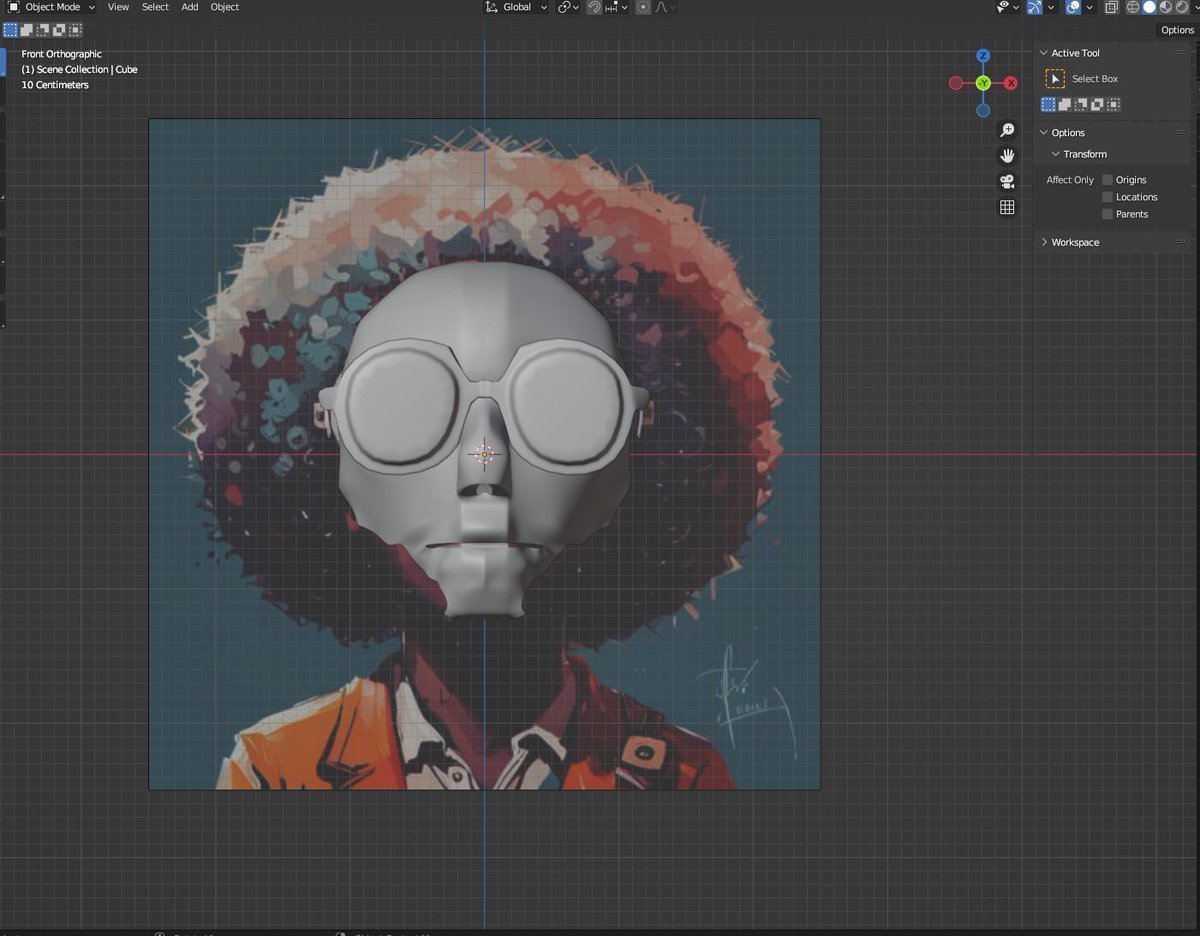Switch to Material Preview shading
This screenshot has width=1200, height=936.
tap(1166, 7)
